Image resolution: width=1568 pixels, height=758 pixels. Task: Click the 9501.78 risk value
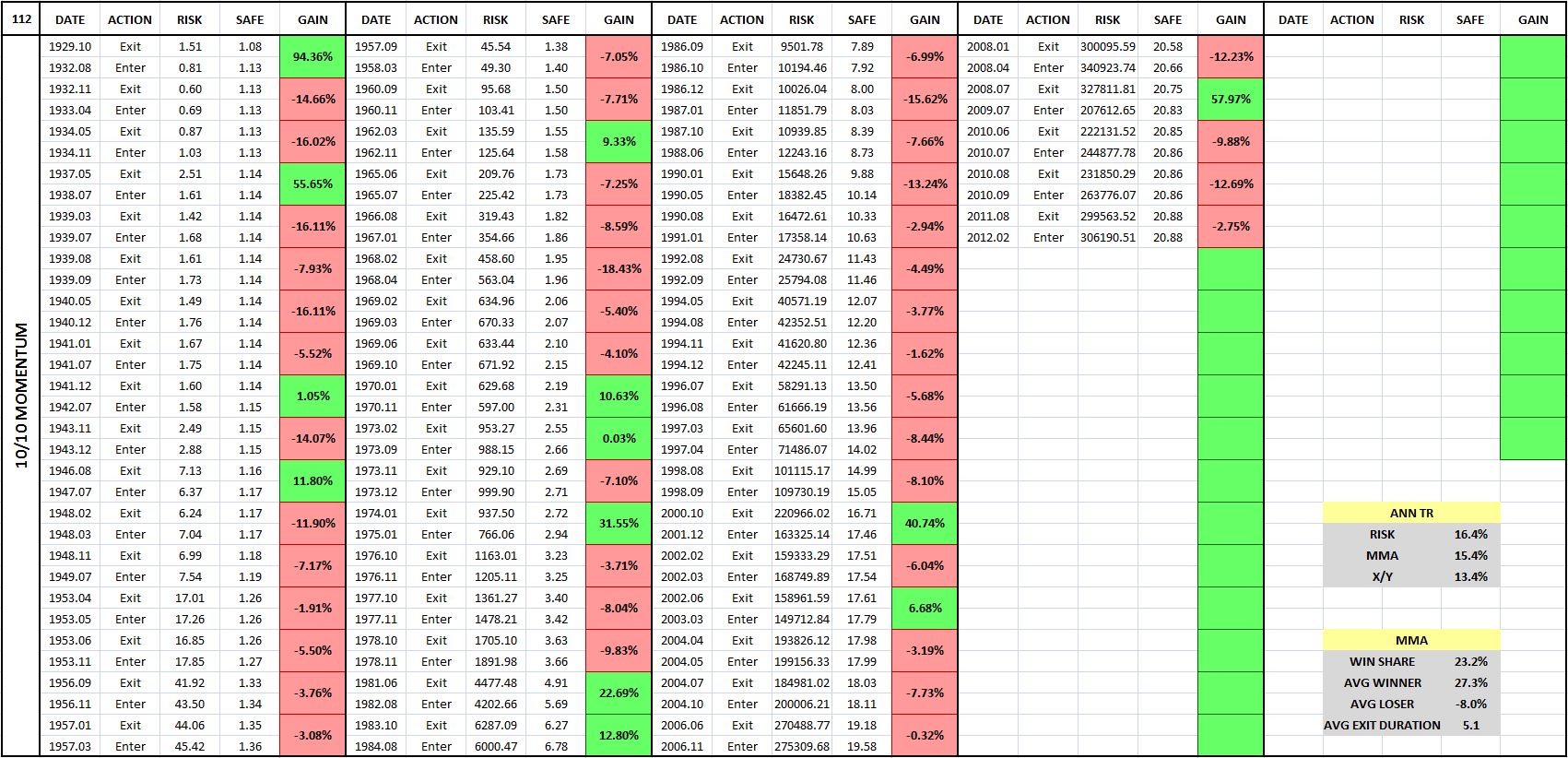[x=802, y=46]
